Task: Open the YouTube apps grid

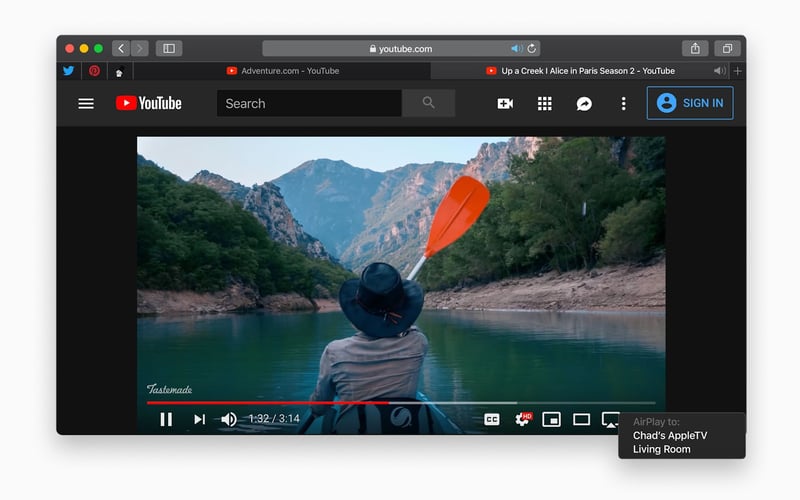Action: point(544,104)
